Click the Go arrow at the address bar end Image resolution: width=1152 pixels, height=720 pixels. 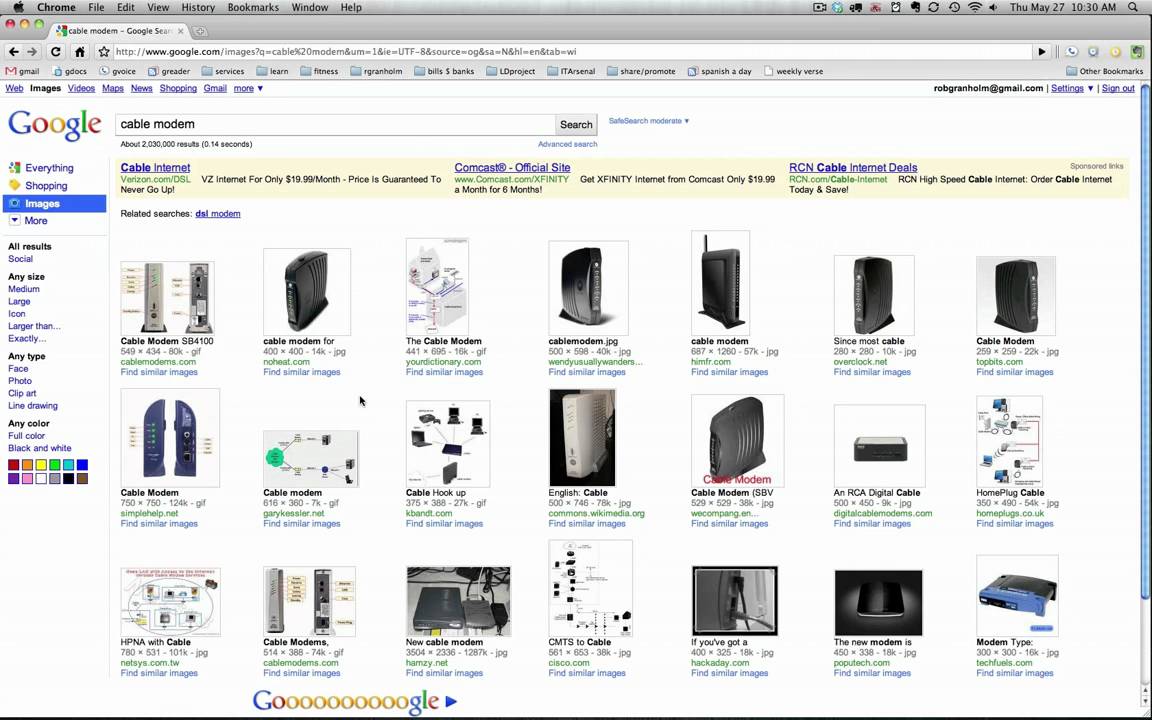tap(1042, 51)
